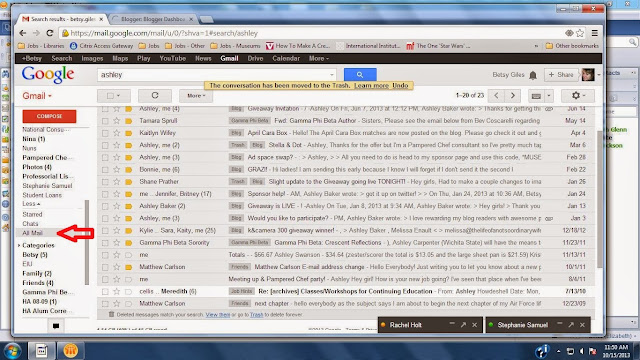Viewport: 640px width, 360px height.
Task: Click the notifications bell icon
Action: point(533,75)
